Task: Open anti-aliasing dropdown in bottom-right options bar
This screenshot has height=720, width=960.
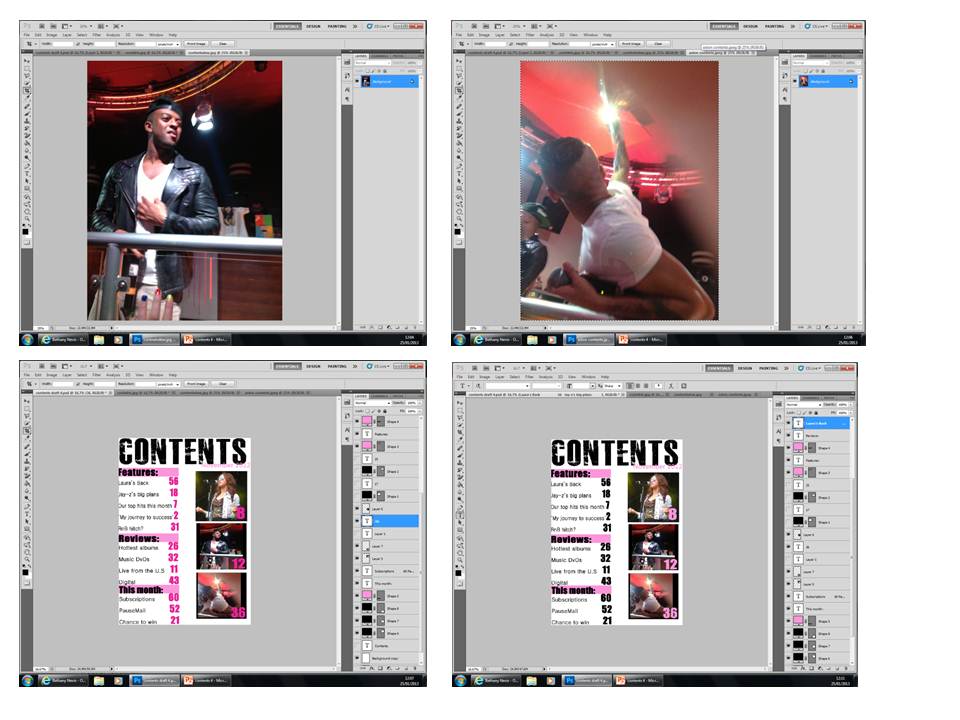Action: (x=613, y=386)
